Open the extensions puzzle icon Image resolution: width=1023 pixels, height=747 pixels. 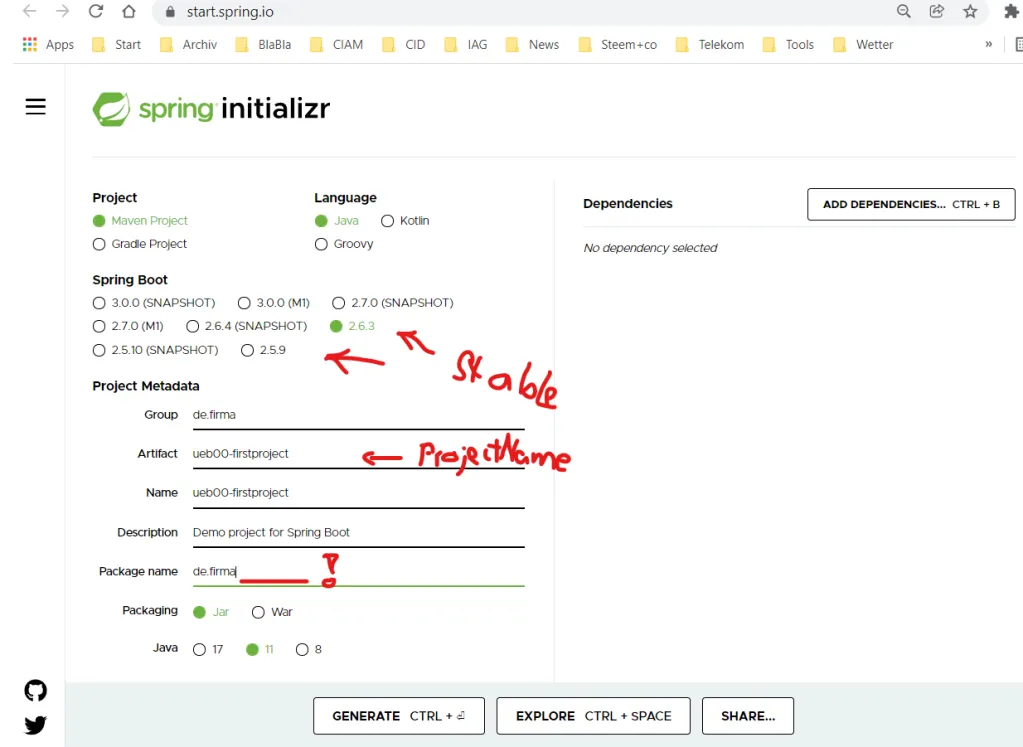1011,11
